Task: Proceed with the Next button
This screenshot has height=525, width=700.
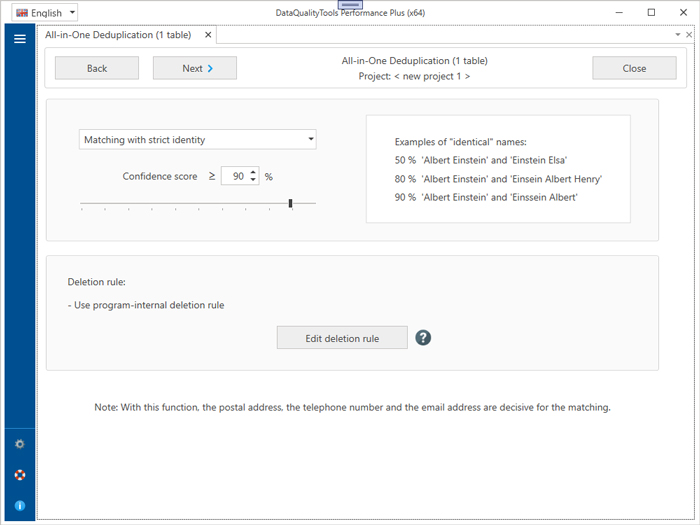Action: click(195, 68)
